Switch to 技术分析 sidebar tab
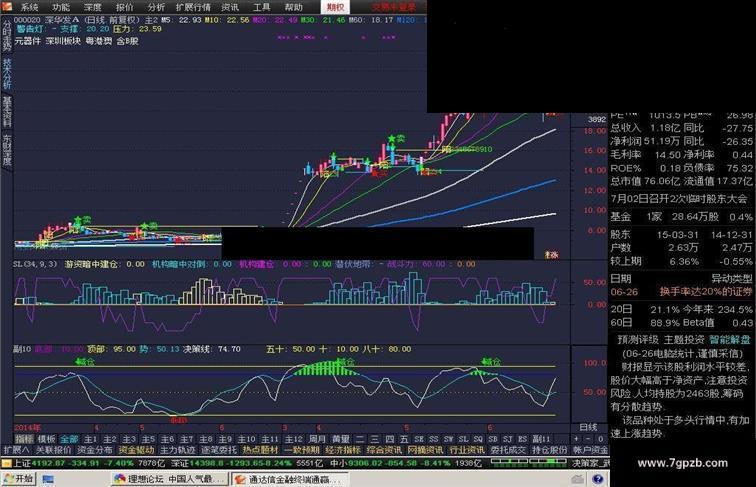The width and height of the screenshot is (756, 487). click(7, 73)
